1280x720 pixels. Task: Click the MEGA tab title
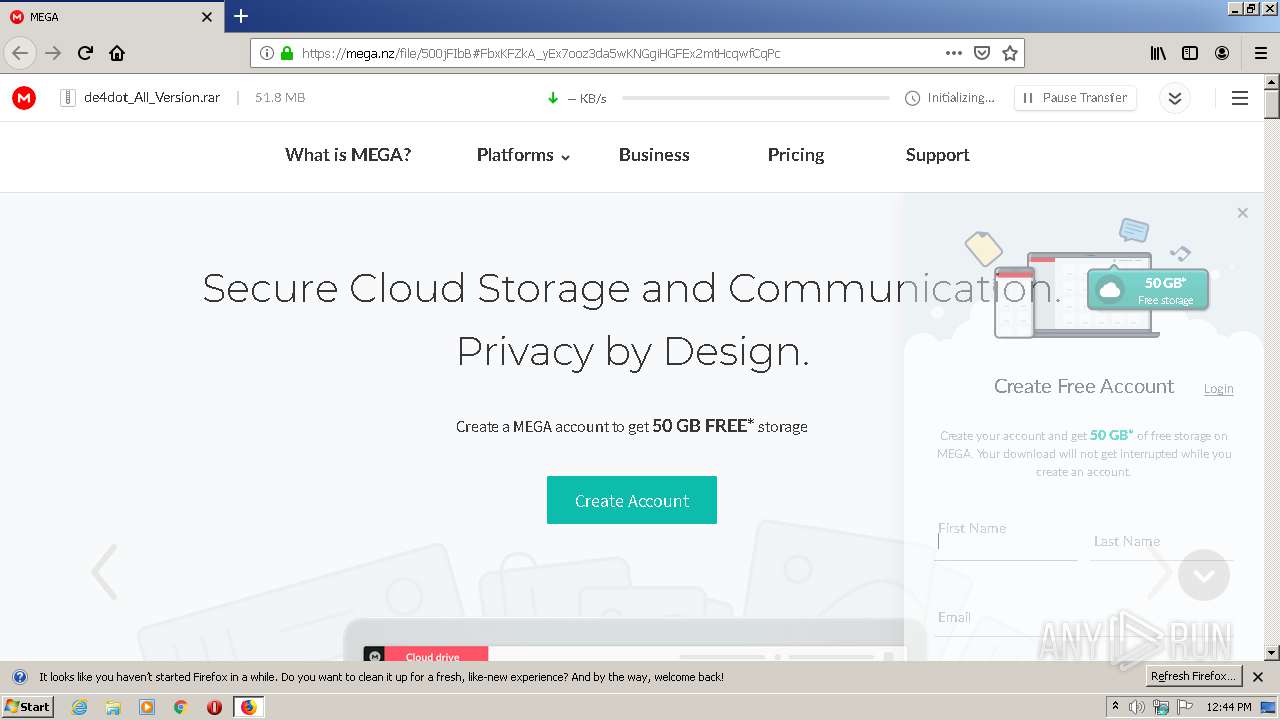coord(44,17)
